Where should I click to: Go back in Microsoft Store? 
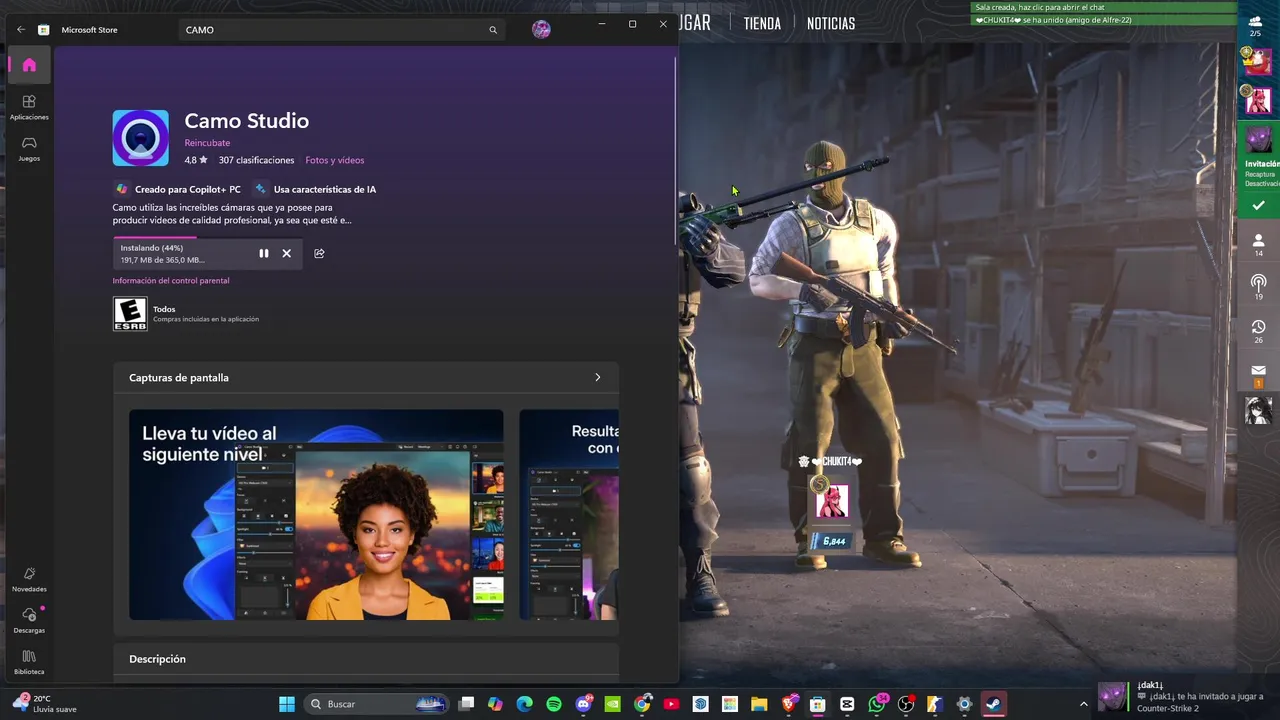[x=21, y=30]
